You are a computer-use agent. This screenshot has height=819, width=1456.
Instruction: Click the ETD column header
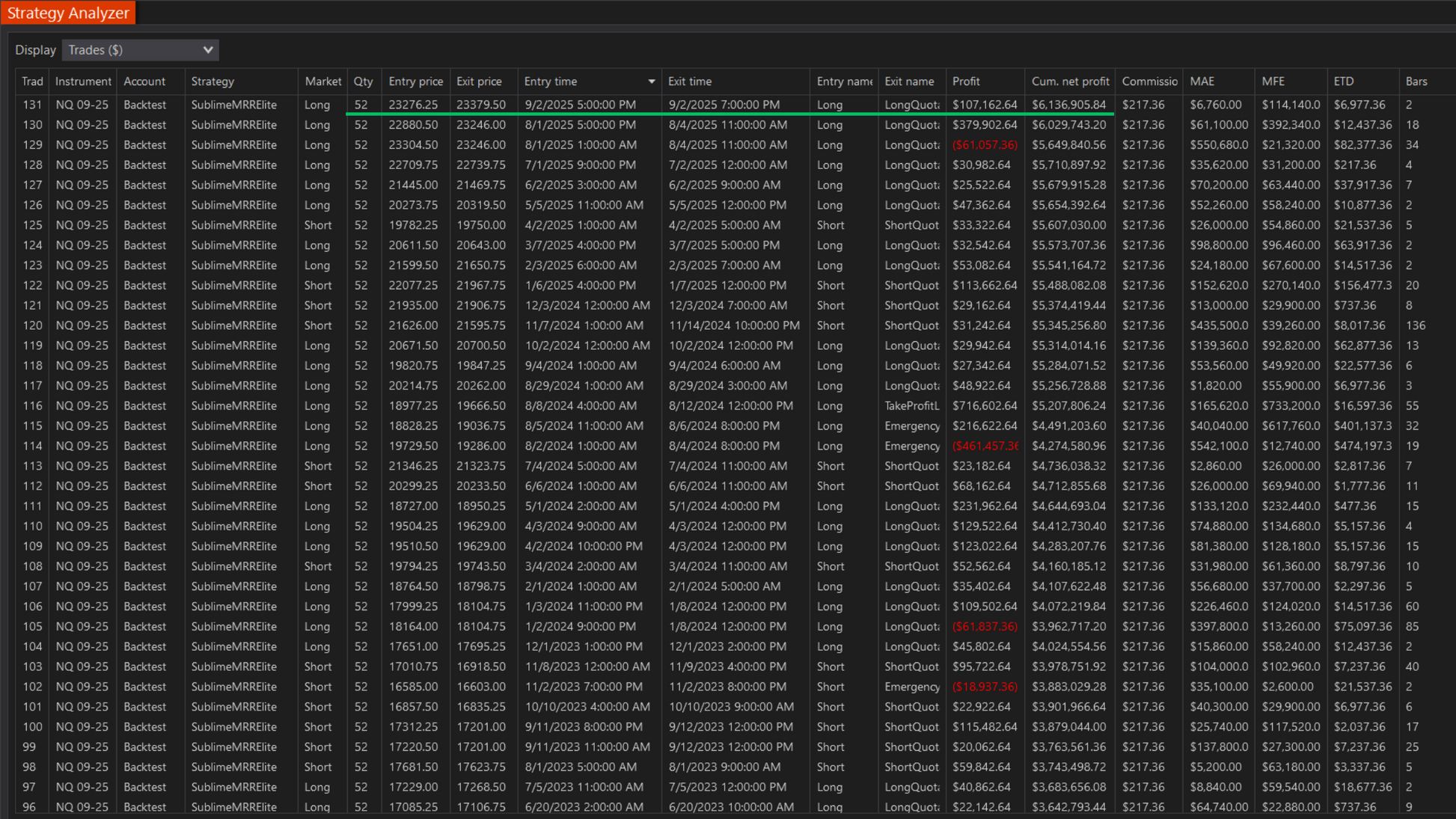[1344, 82]
